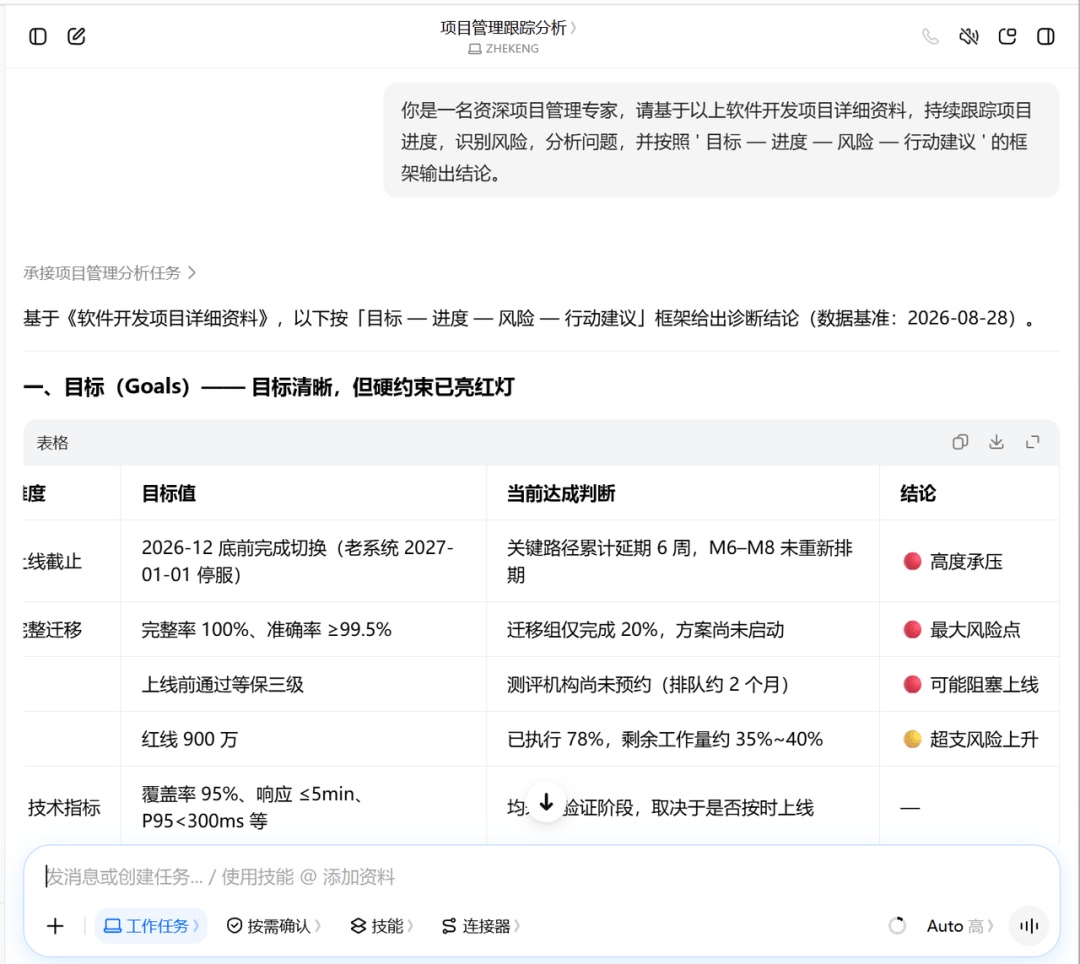This screenshot has height=964, width=1080.
Task: Click the loading spinner icon near Auto
Action: pyautogui.click(x=897, y=926)
